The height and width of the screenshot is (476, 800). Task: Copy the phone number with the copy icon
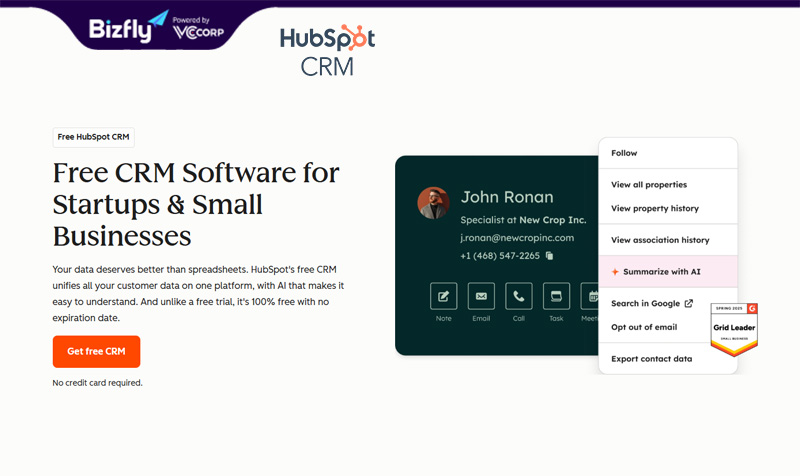pyautogui.click(x=549, y=256)
